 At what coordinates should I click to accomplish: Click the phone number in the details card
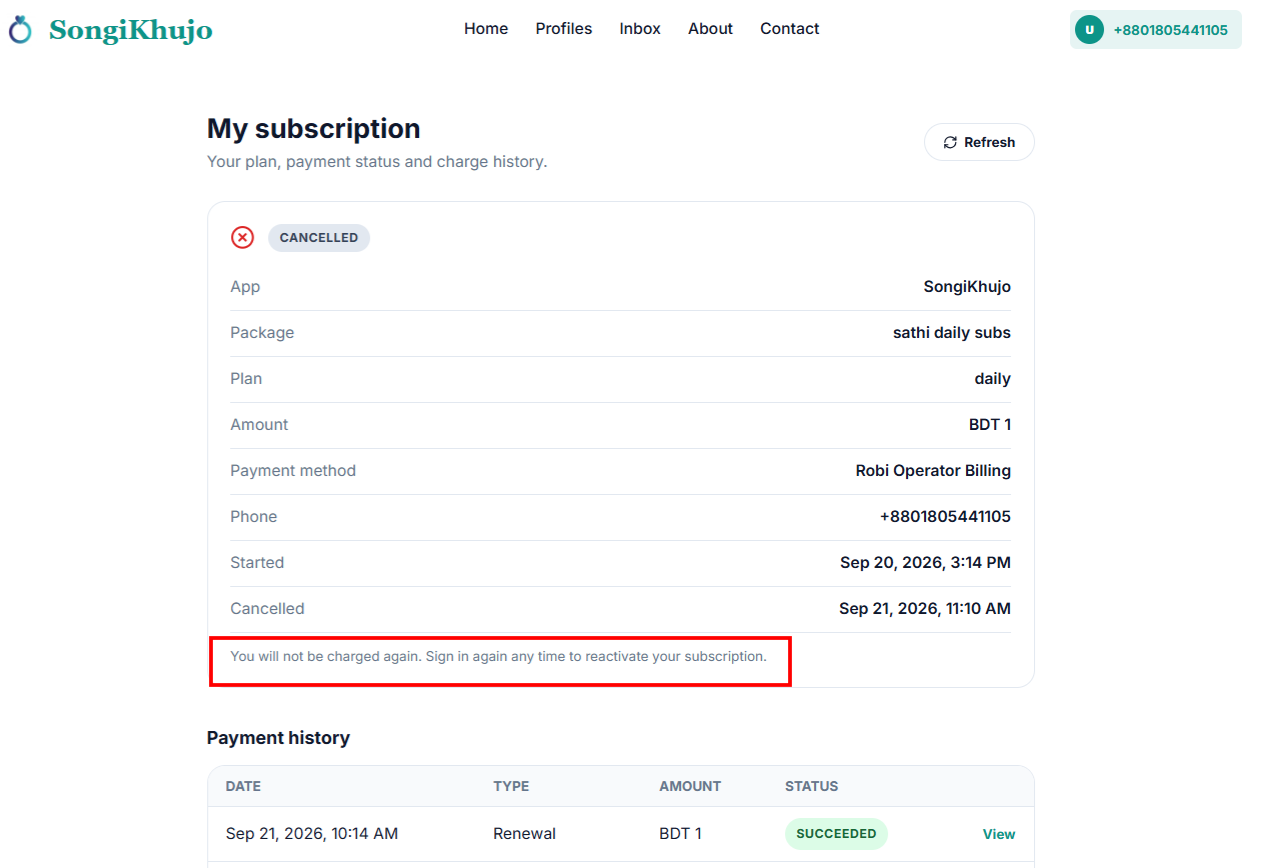pyautogui.click(x=945, y=517)
